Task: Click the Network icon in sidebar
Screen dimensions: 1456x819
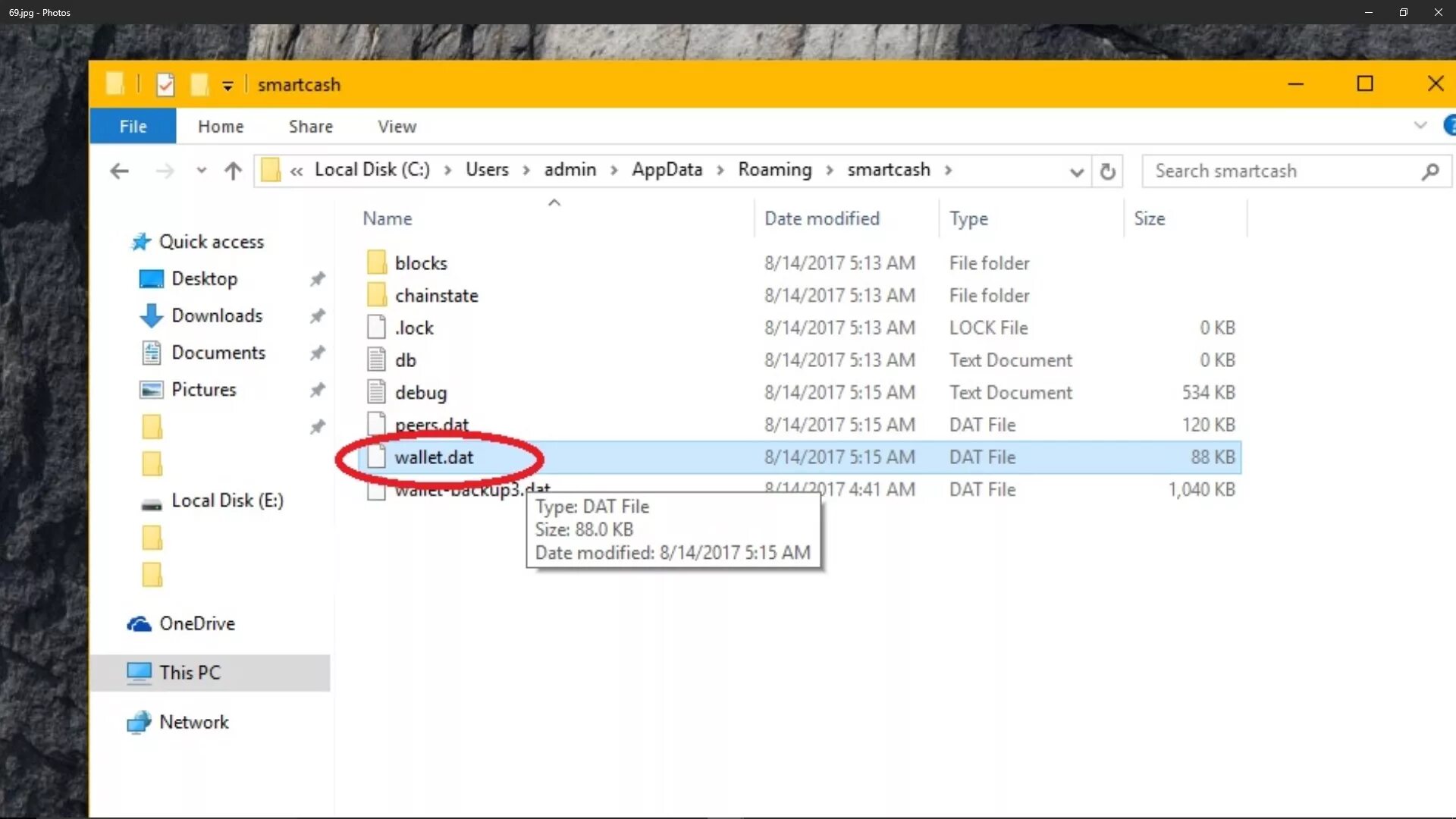Action: [139, 723]
